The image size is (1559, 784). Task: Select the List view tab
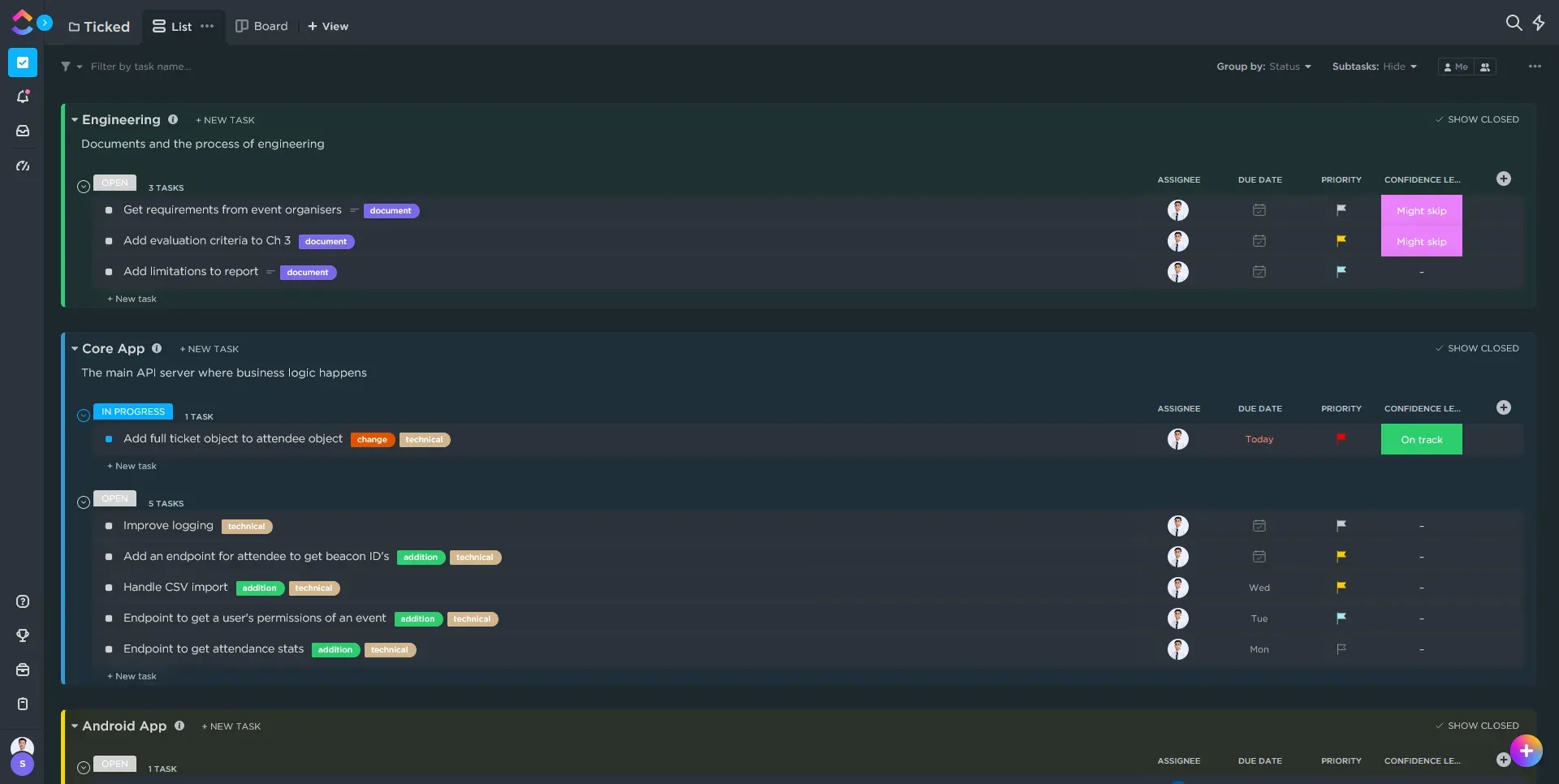pyautogui.click(x=172, y=26)
